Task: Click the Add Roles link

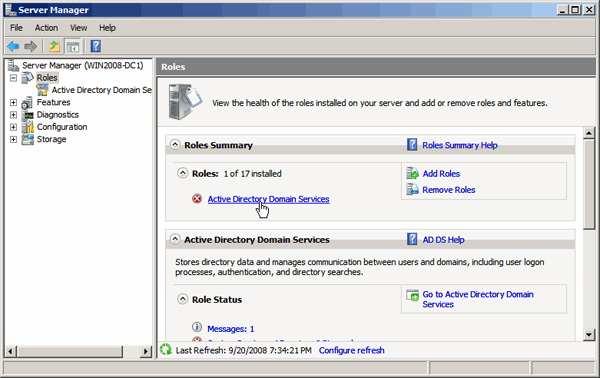Action: tap(441, 174)
